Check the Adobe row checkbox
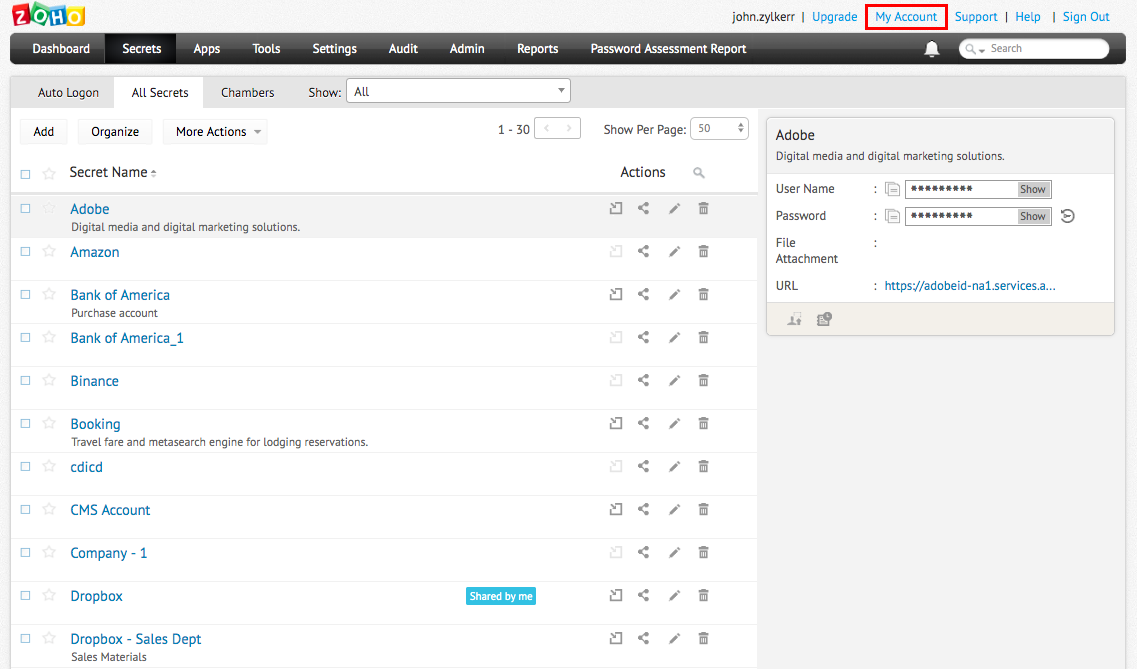 (25, 209)
